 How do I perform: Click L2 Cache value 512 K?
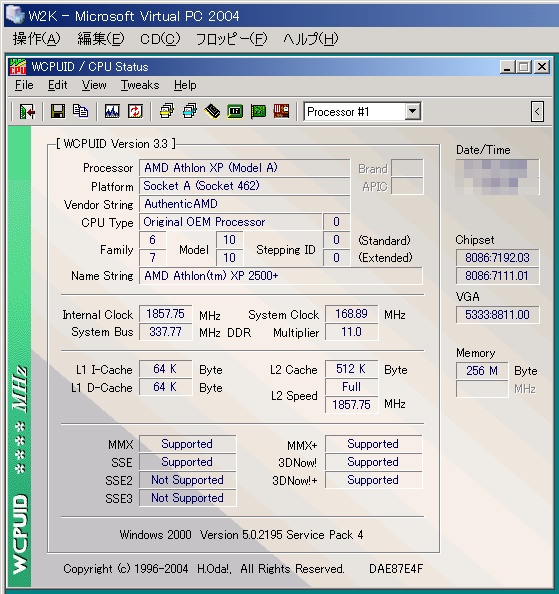(x=351, y=369)
